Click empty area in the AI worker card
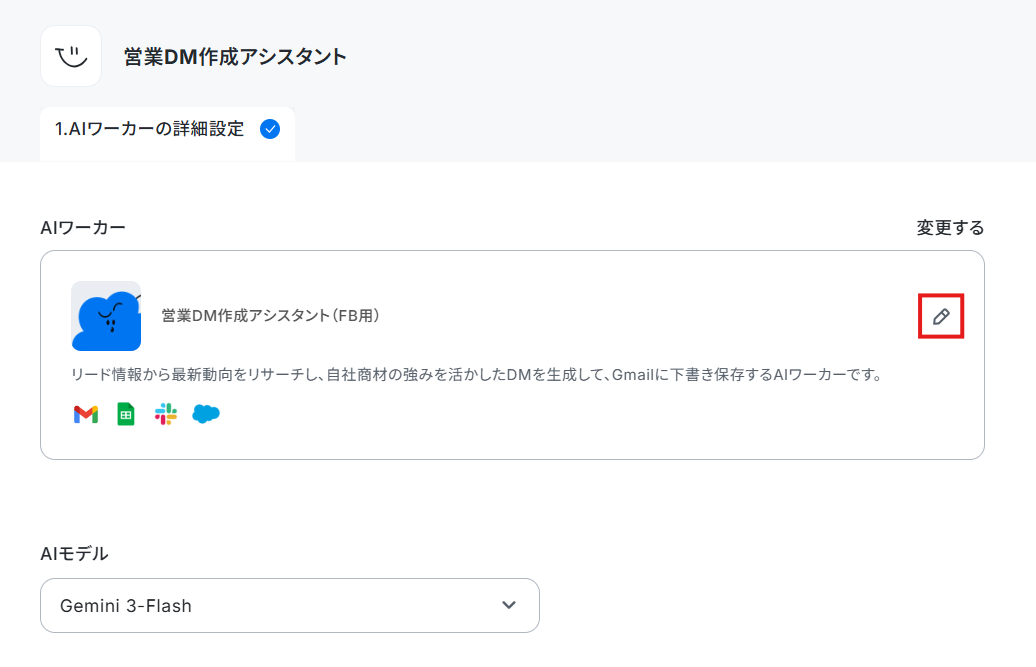The image size is (1036, 667). [595, 423]
